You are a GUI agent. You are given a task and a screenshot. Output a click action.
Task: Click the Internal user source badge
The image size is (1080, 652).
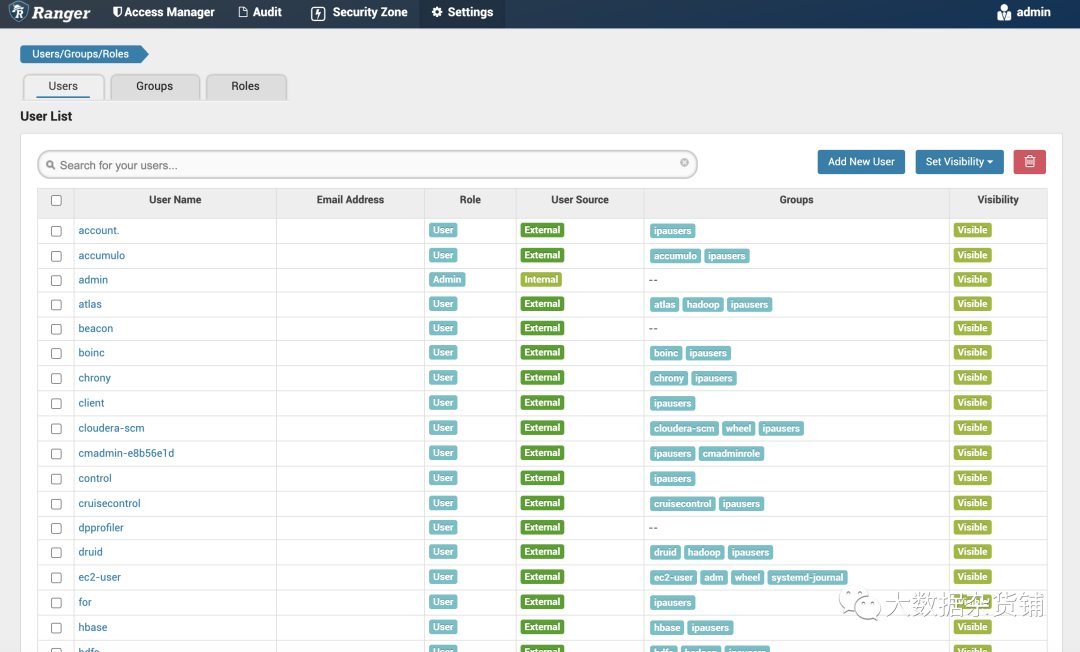541,280
